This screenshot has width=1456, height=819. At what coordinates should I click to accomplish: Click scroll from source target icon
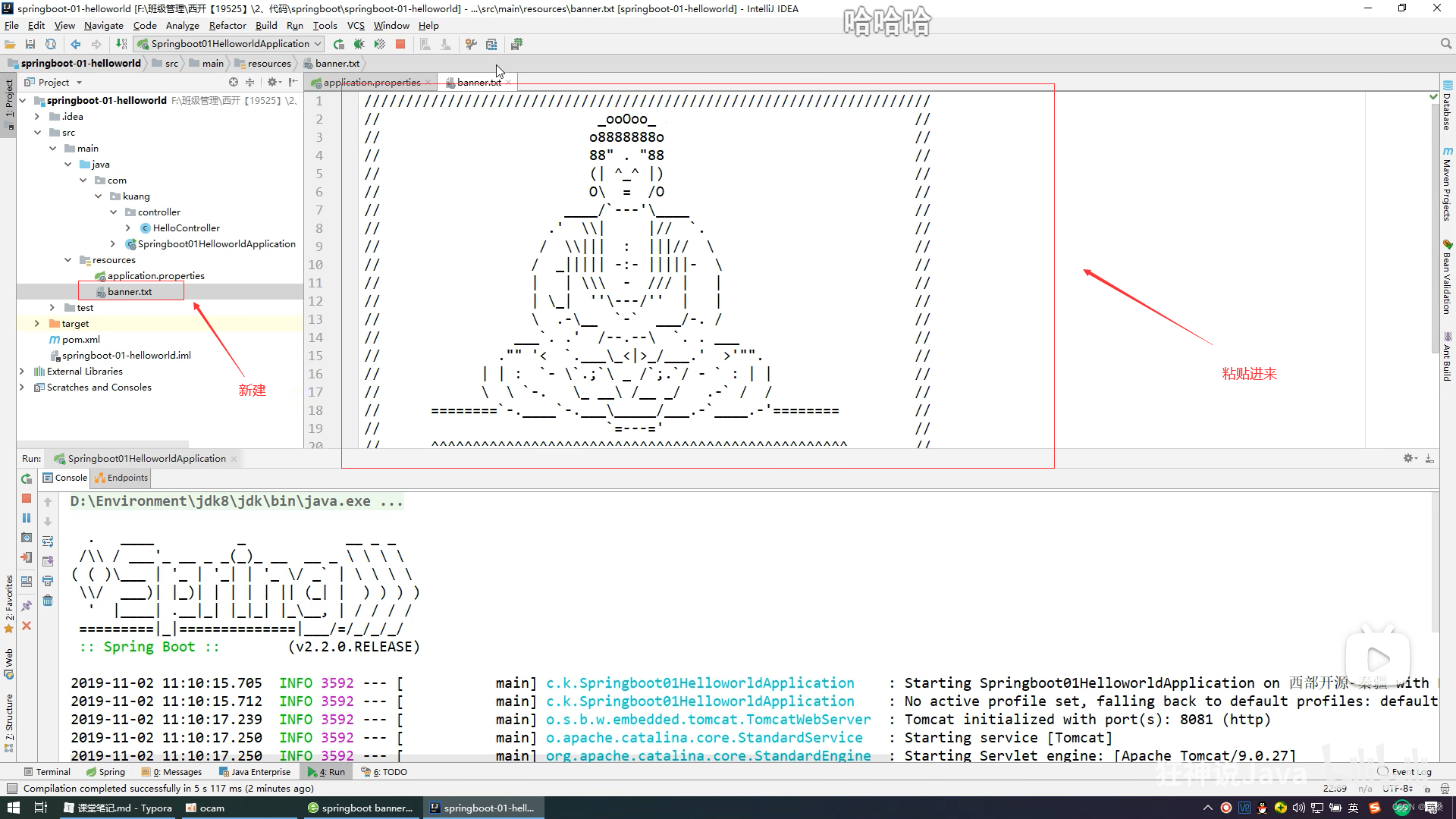click(234, 82)
